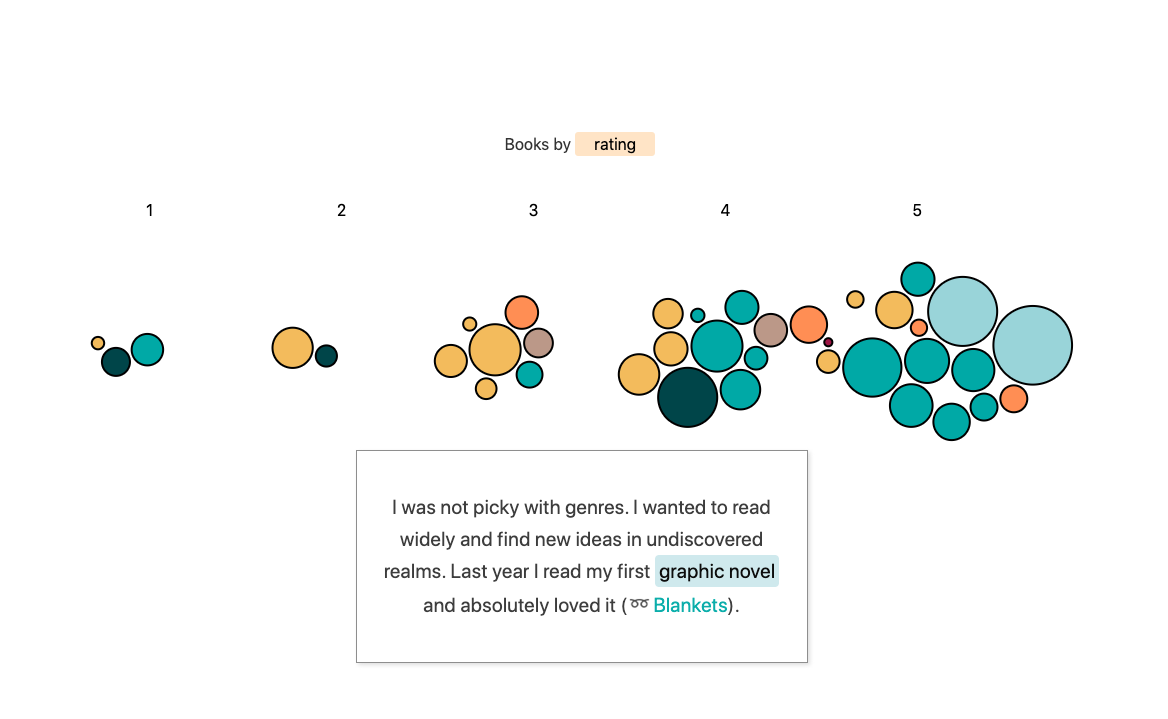Click the rating 5 column label

click(917, 210)
